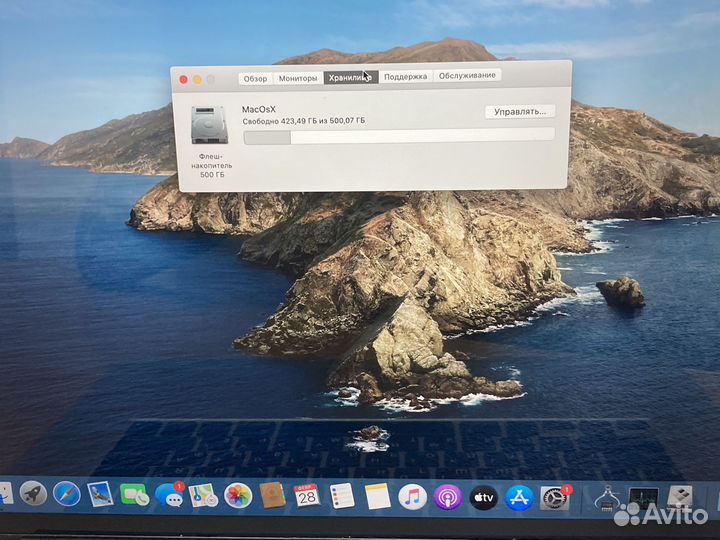This screenshot has height=540, width=720.
Task: Launch Safari from the Dock
Action: click(67, 494)
